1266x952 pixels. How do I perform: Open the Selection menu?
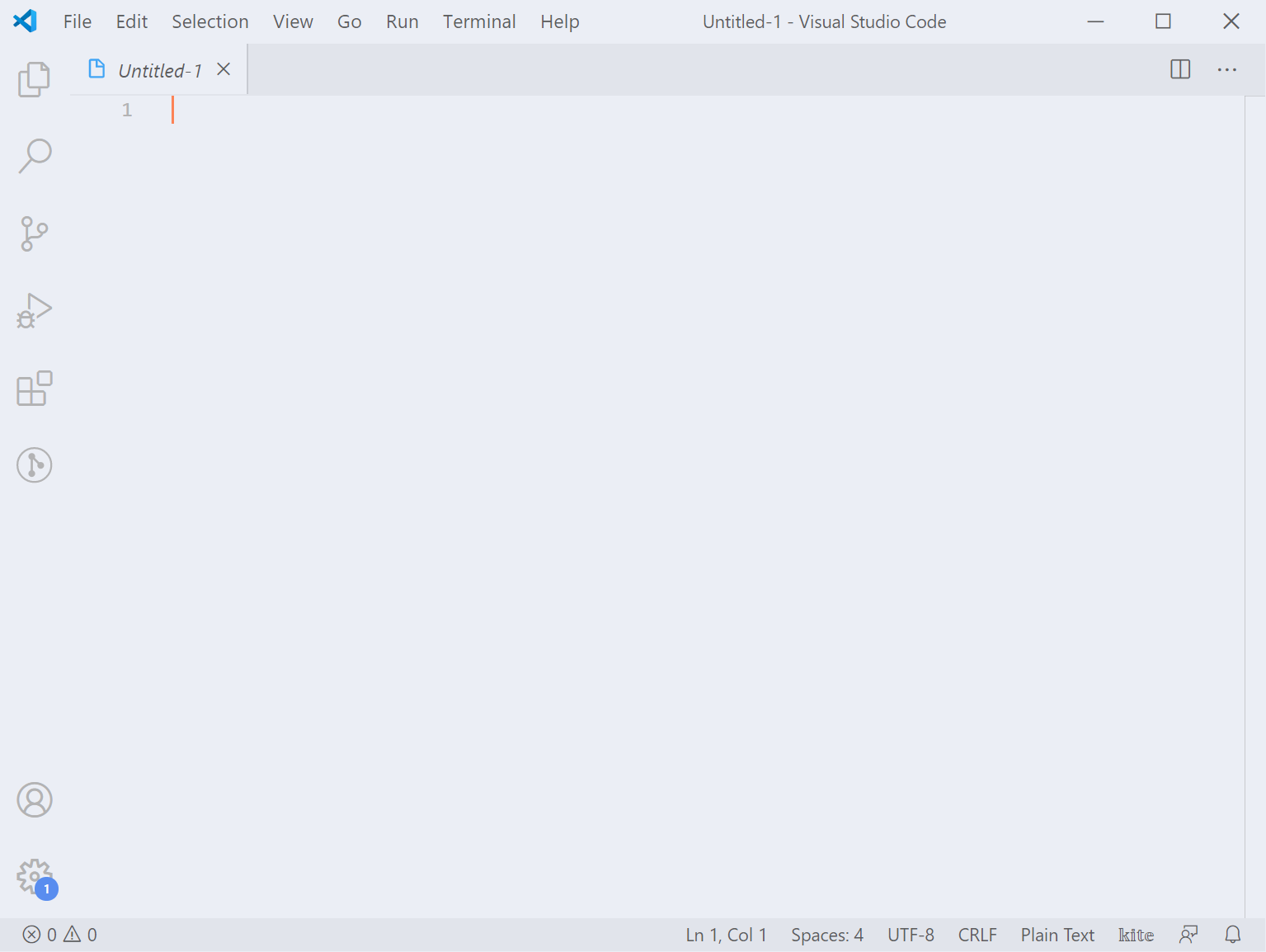pyautogui.click(x=210, y=21)
